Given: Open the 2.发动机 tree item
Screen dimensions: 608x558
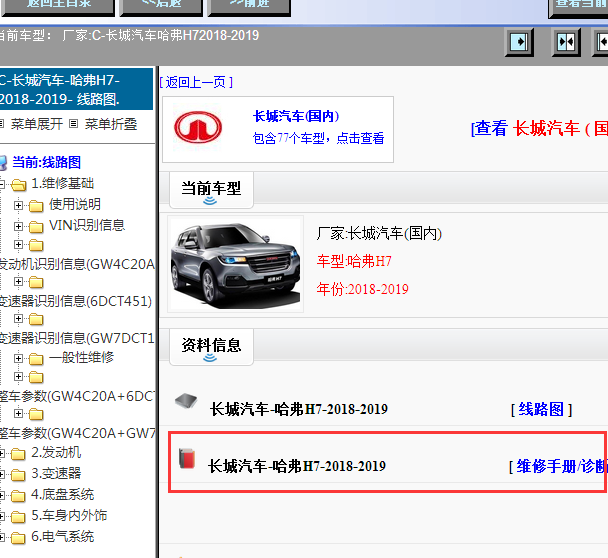Looking at the screenshot, I should click(x=56, y=453).
